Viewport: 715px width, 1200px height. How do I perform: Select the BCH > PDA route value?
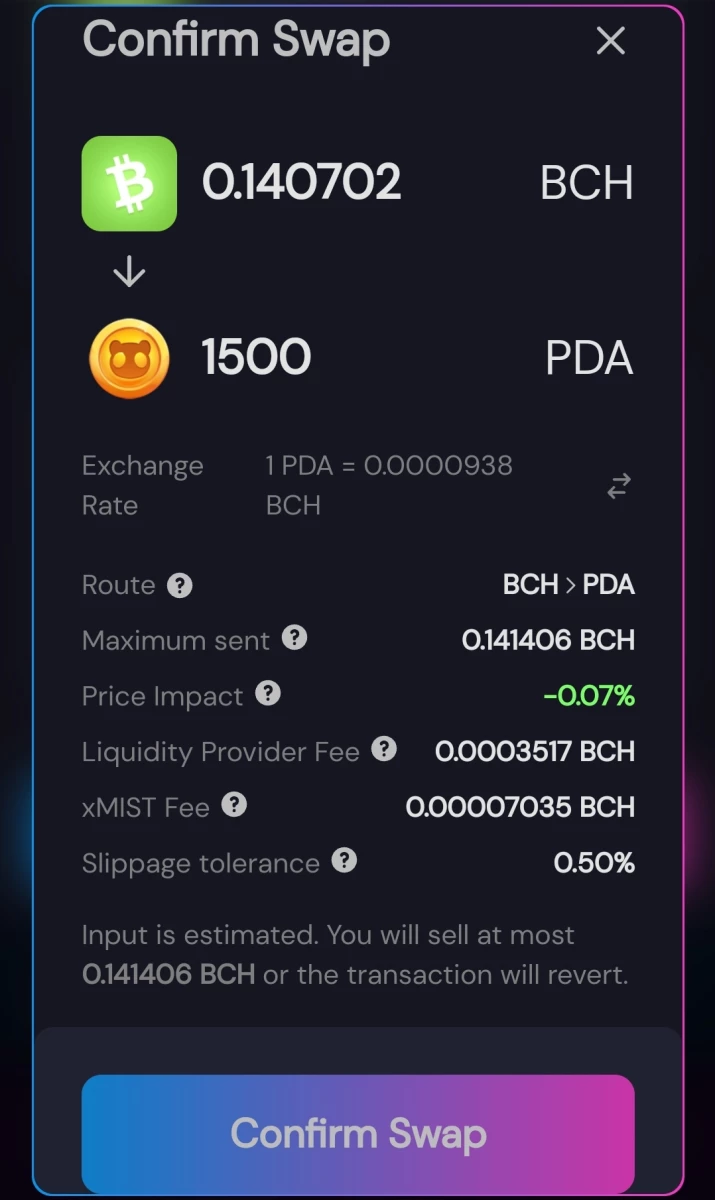pos(569,585)
